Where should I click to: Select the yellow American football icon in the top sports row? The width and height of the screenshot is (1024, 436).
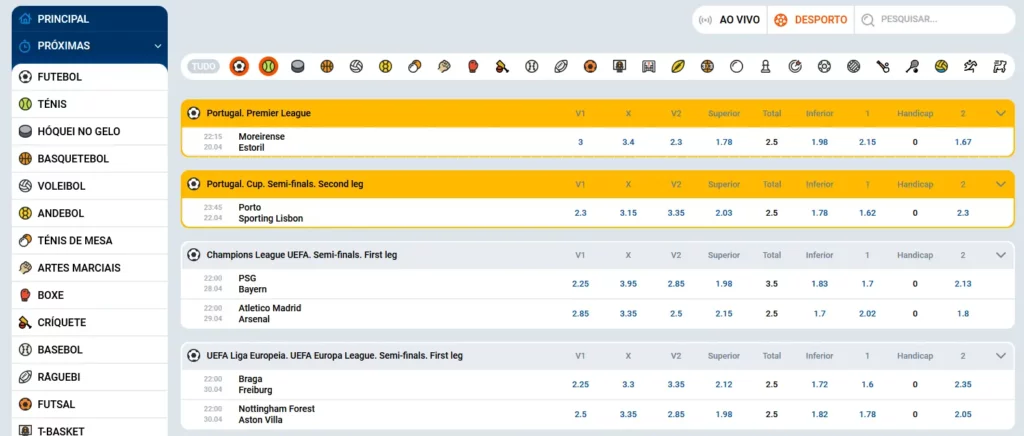pyautogui.click(x=678, y=67)
